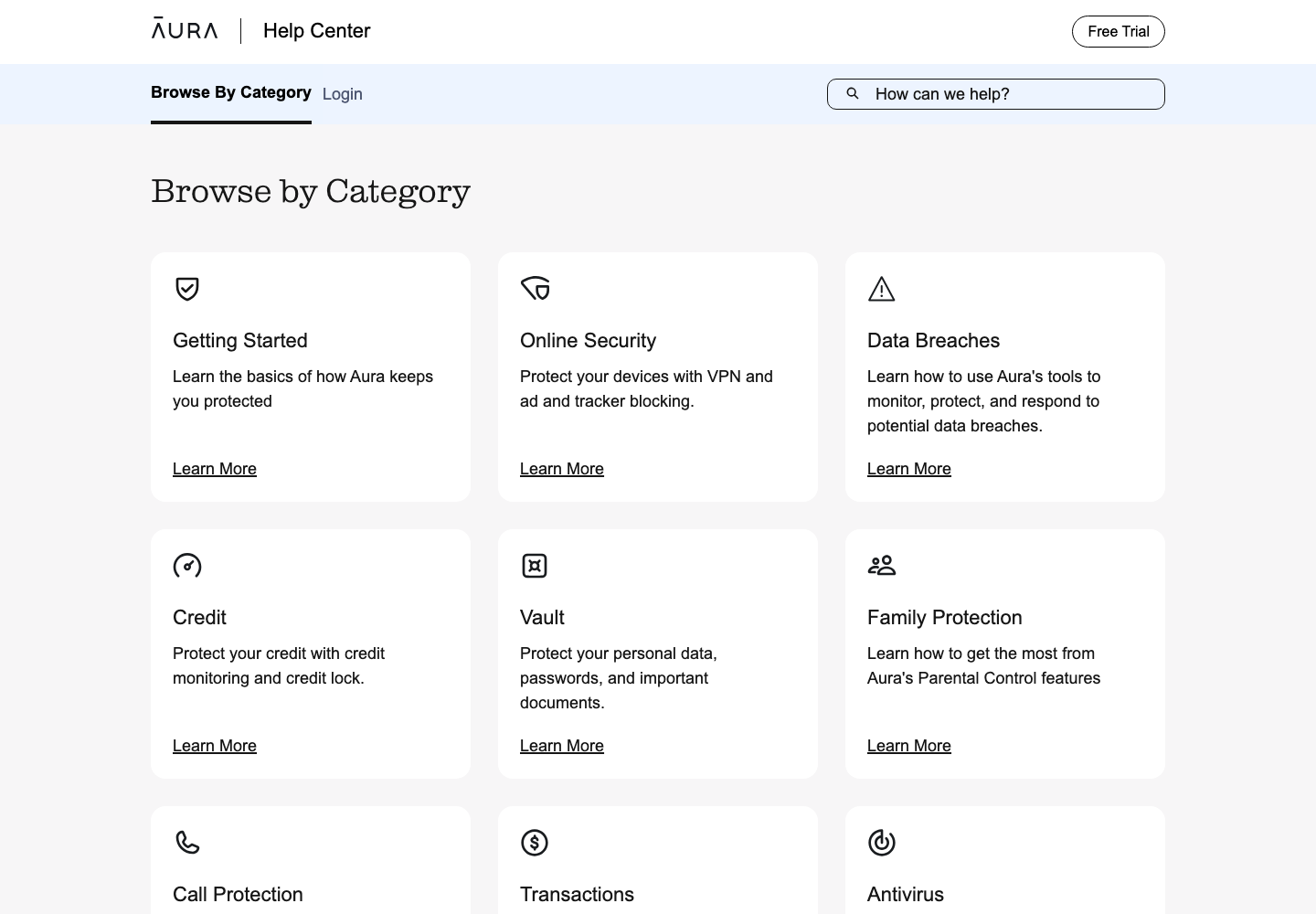Click 'Protect your devices with VPN' description
Viewport: 1316px width, 914px height.
coord(646,388)
